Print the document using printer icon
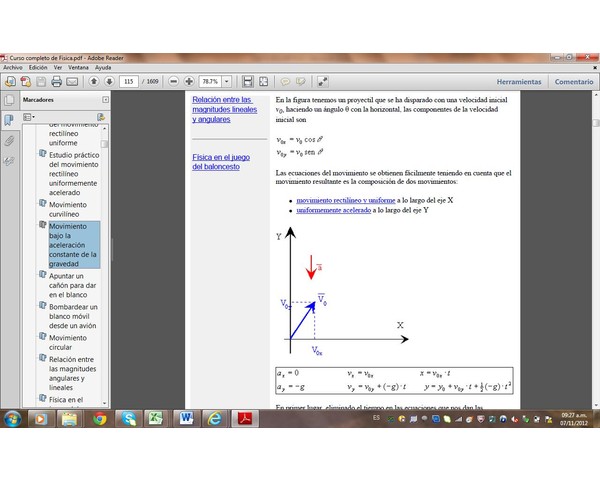The width and height of the screenshot is (600, 480). pyautogui.click(x=57, y=82)
